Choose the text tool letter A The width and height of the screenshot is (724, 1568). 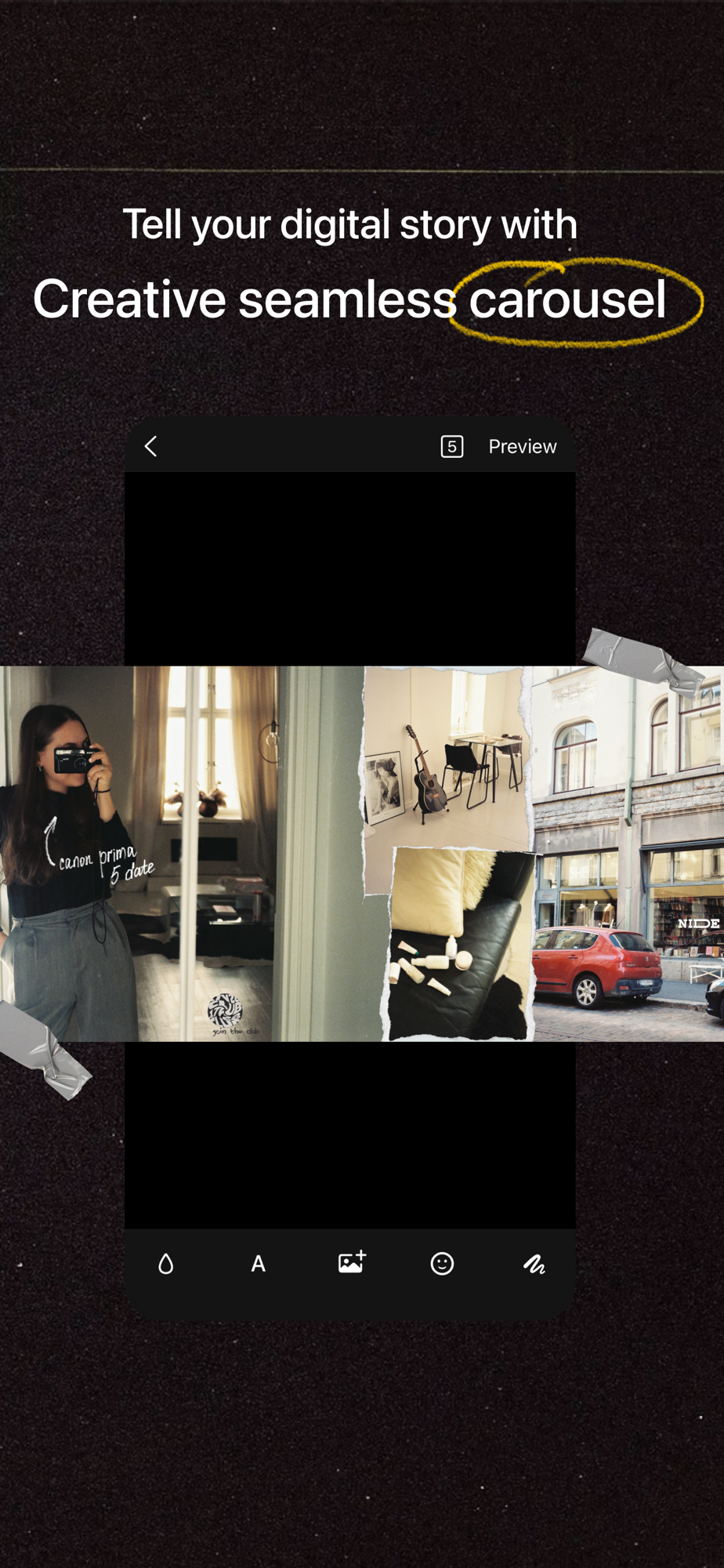click(258, 1264)
